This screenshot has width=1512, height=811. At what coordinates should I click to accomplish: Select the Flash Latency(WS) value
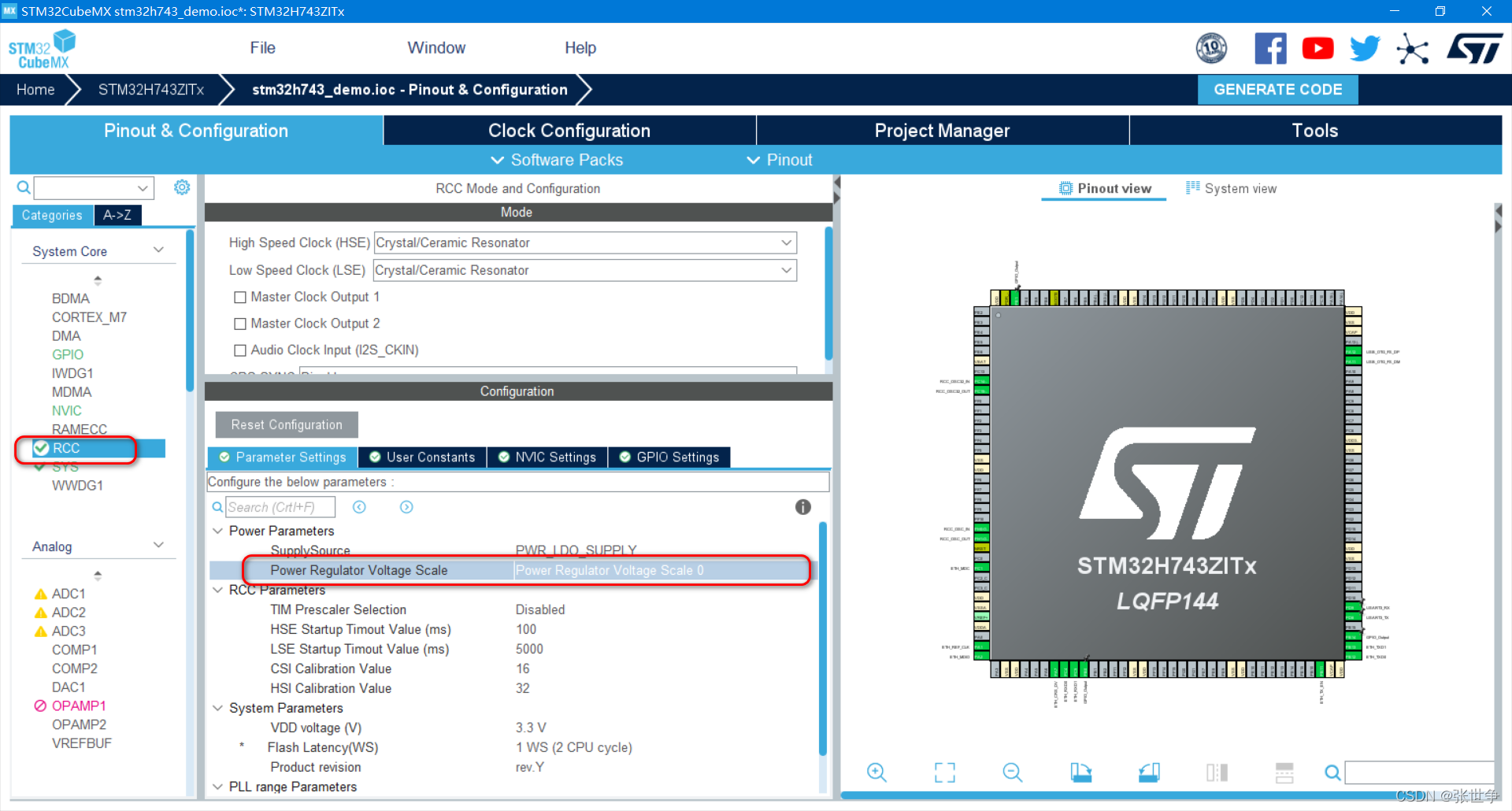573,747
